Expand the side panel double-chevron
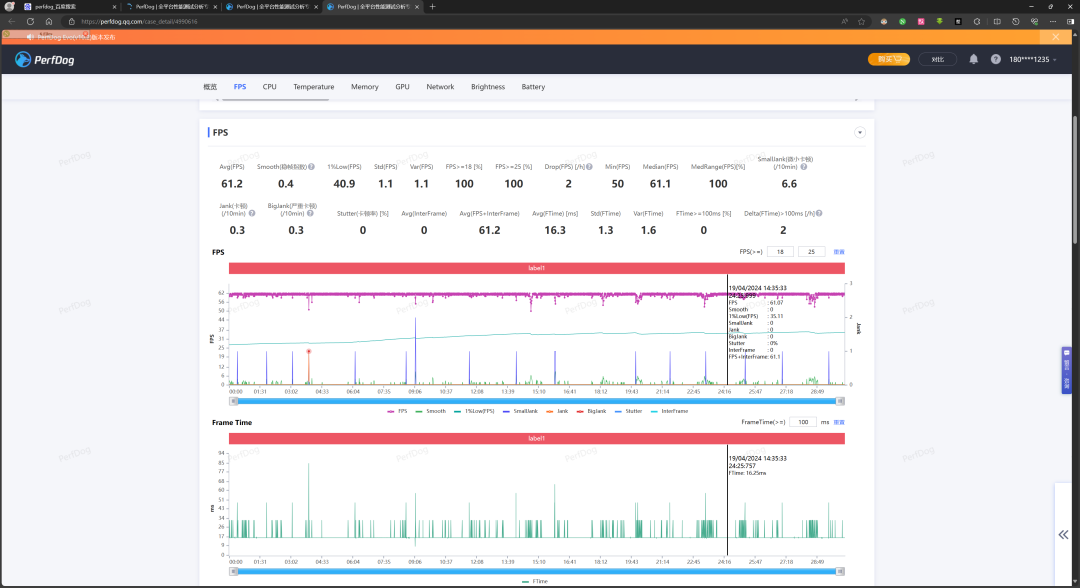 (1063, 535)
